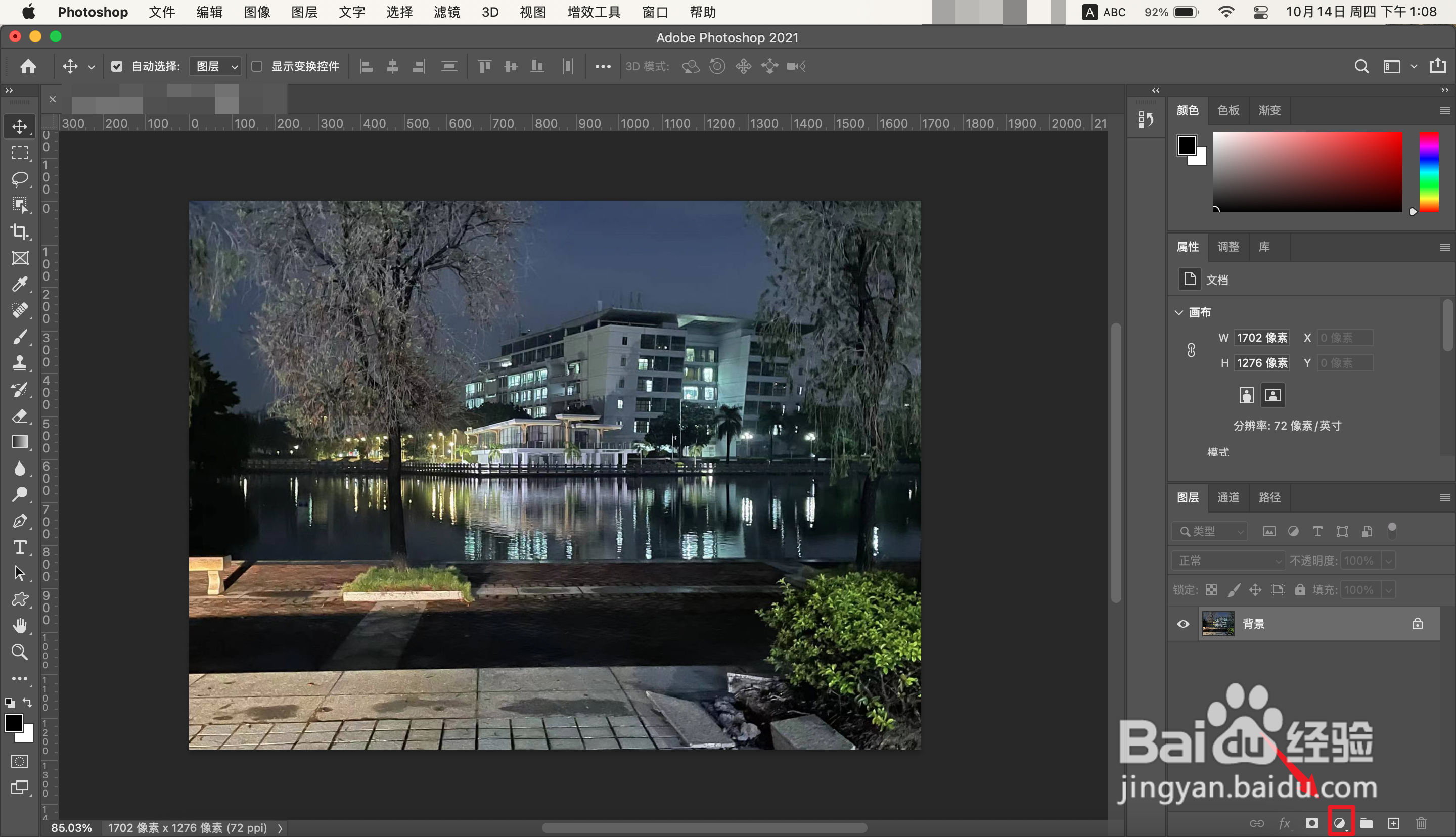This screenshot has width=1456, height=837.
Task: Hide the 背景 layer with eye icon
Action: [x=1183, y=624]
